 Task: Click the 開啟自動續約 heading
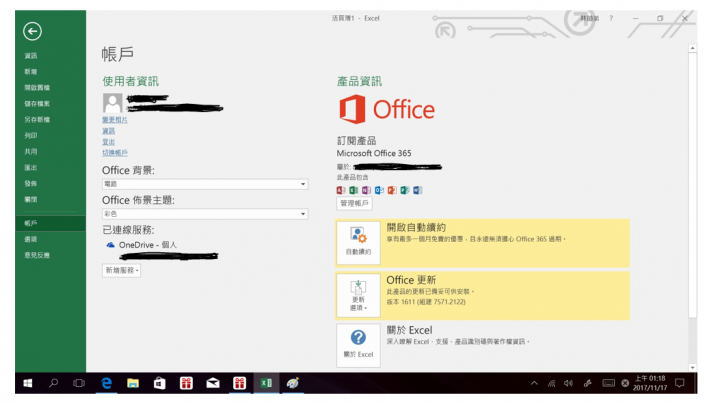(x=416, y=227)
